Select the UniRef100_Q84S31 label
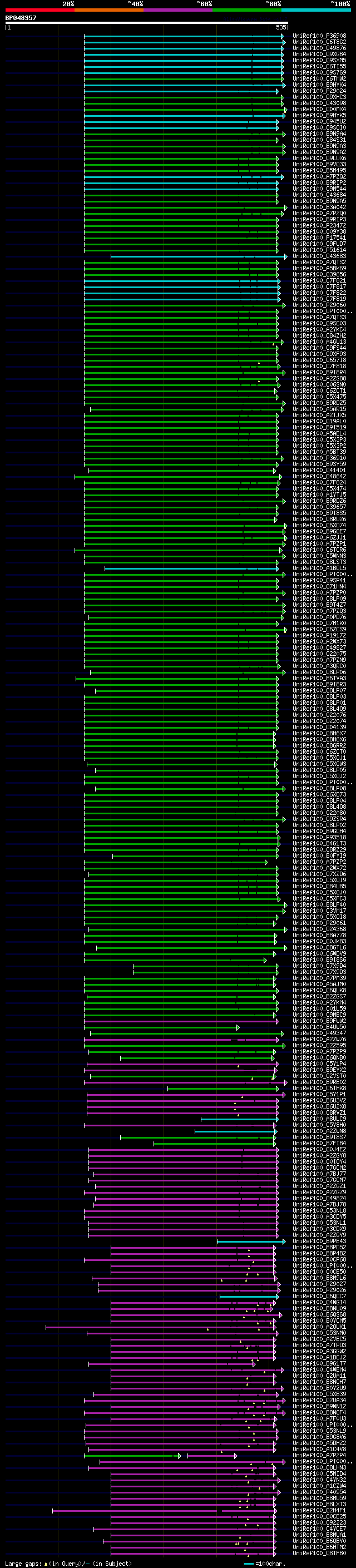 click(x=319, y=140)
